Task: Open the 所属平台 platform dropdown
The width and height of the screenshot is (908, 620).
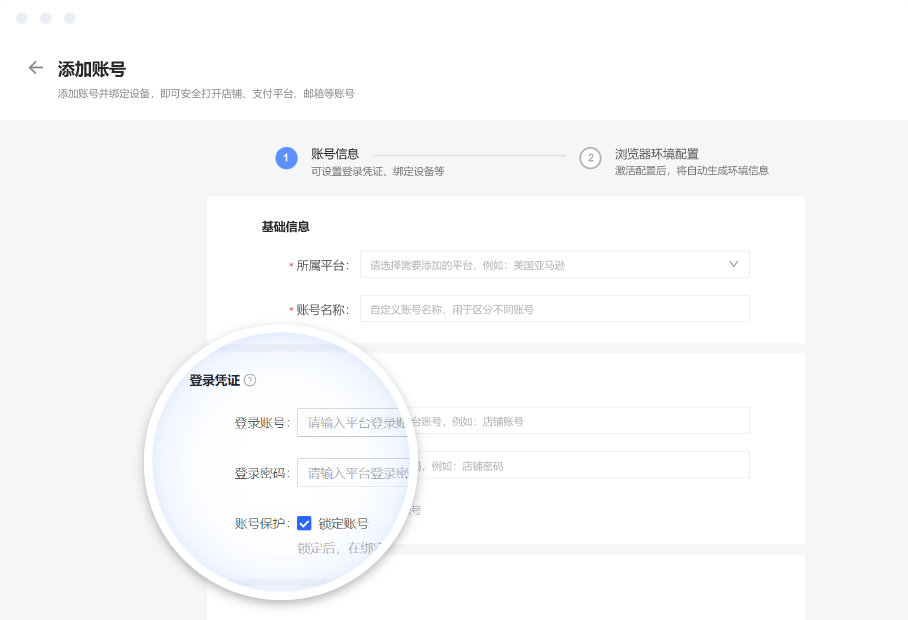Action: (554, 265)
